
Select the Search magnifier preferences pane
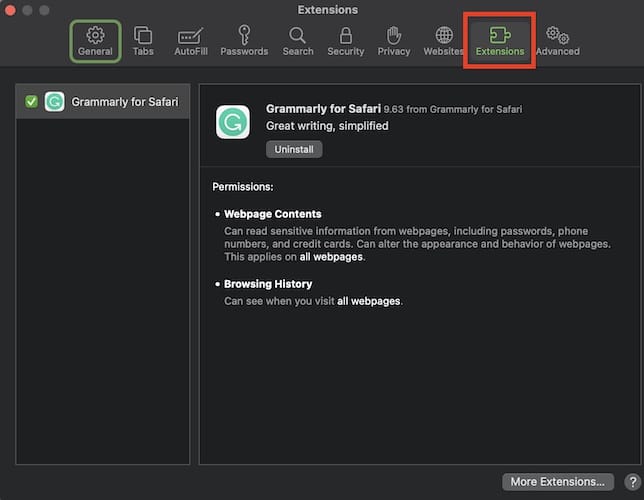[x=297, y=40]
